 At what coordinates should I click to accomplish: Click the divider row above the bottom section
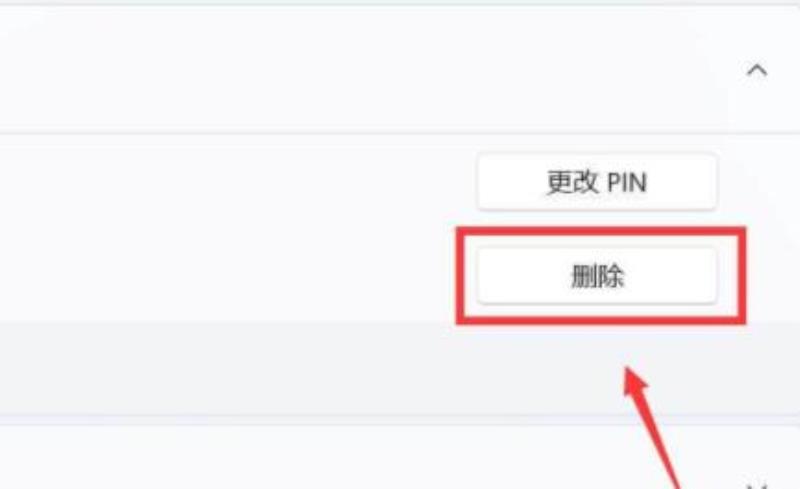[400, 368]
